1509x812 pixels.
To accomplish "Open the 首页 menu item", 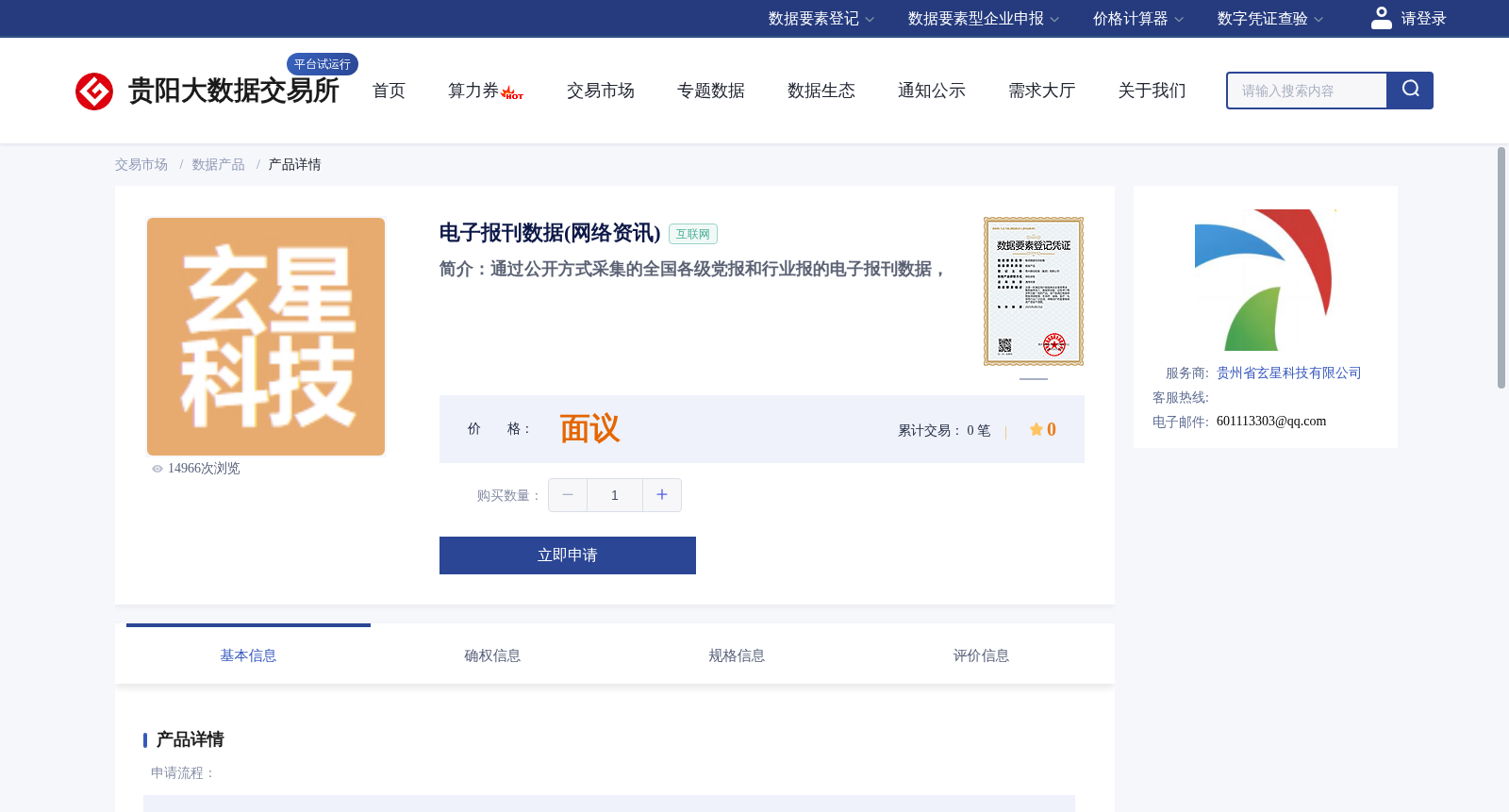I will point(389,91).
